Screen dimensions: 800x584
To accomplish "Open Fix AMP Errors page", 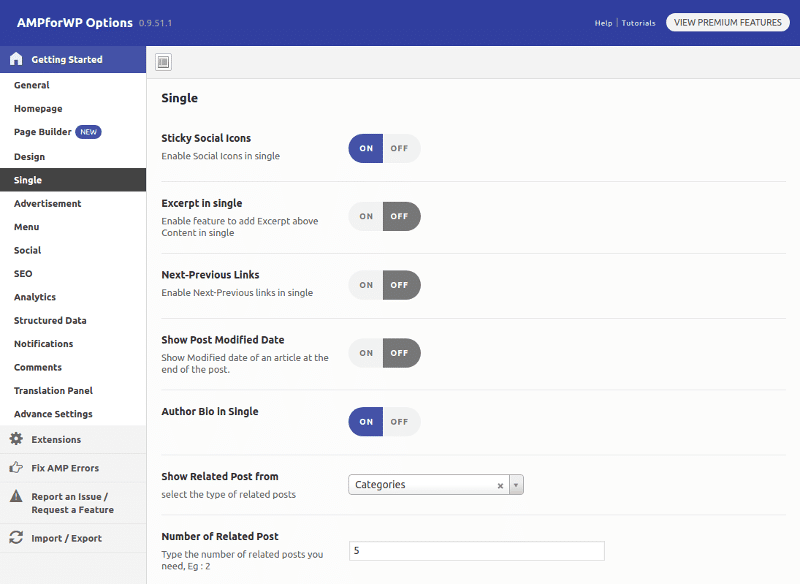I will click(x=73, y=468).
